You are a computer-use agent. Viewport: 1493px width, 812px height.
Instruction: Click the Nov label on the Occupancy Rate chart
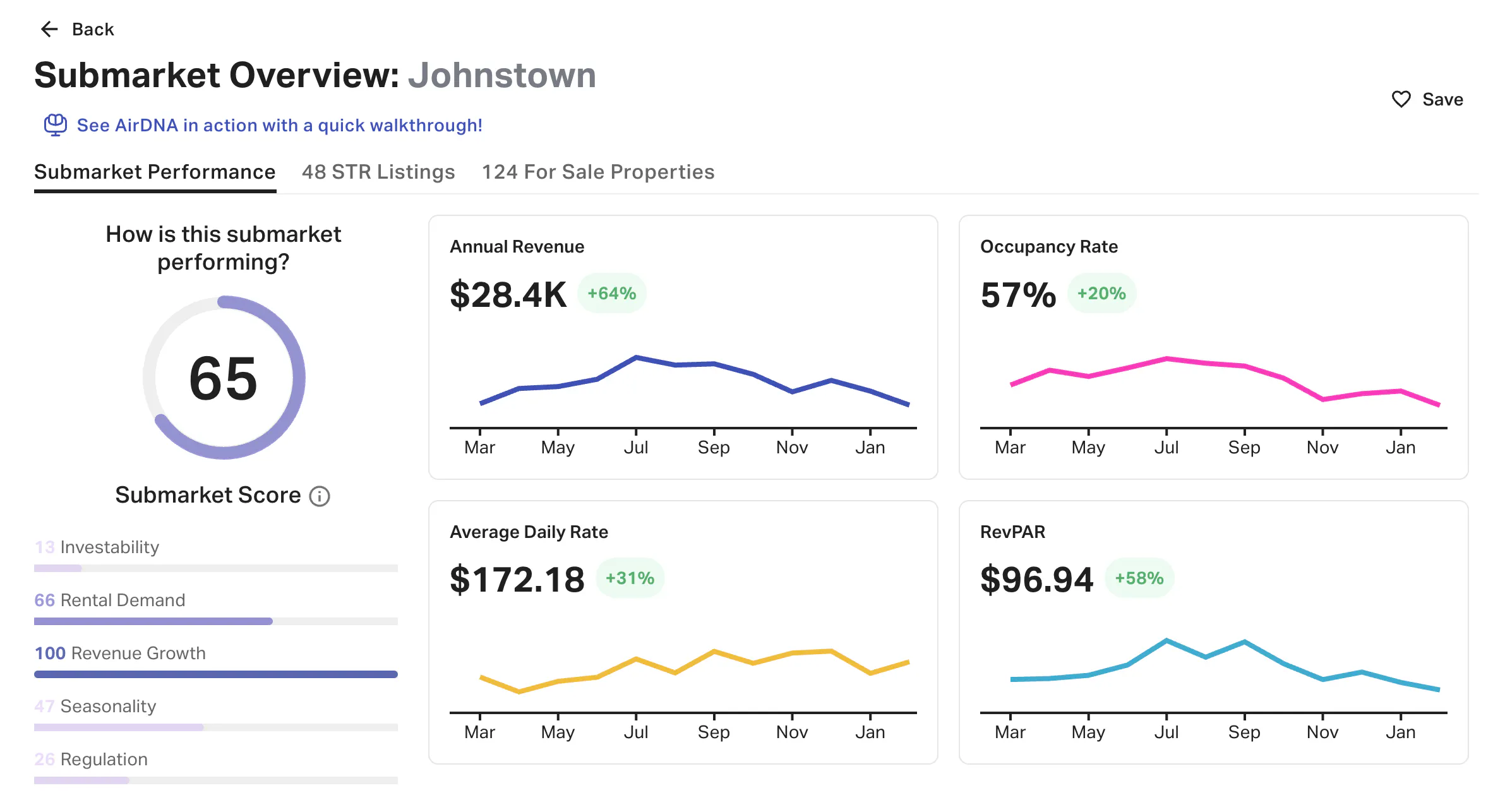coord(1322,448)
